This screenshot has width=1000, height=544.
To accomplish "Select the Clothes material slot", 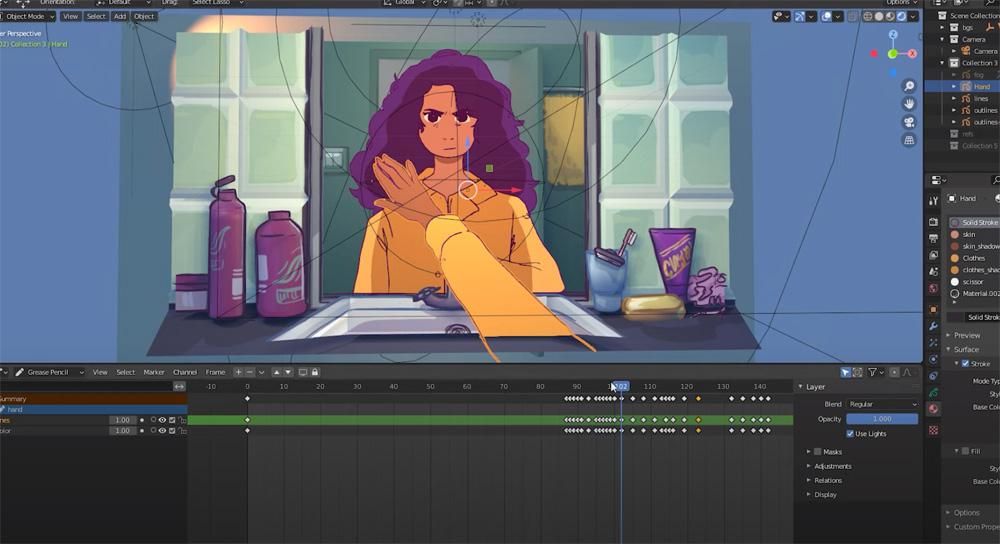I will coord(973,258).
